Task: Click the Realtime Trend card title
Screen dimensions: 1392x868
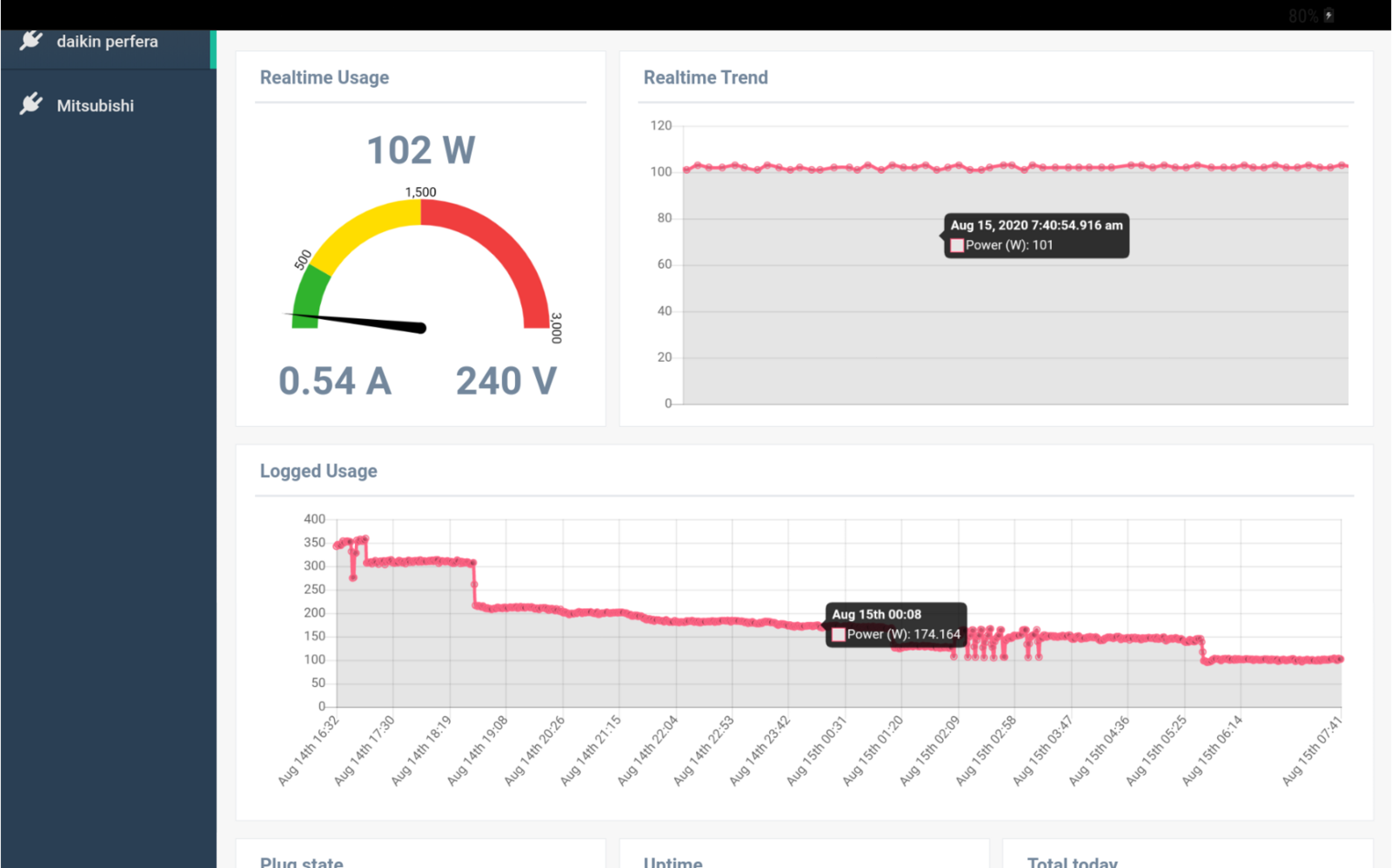Action: (706, 77)
